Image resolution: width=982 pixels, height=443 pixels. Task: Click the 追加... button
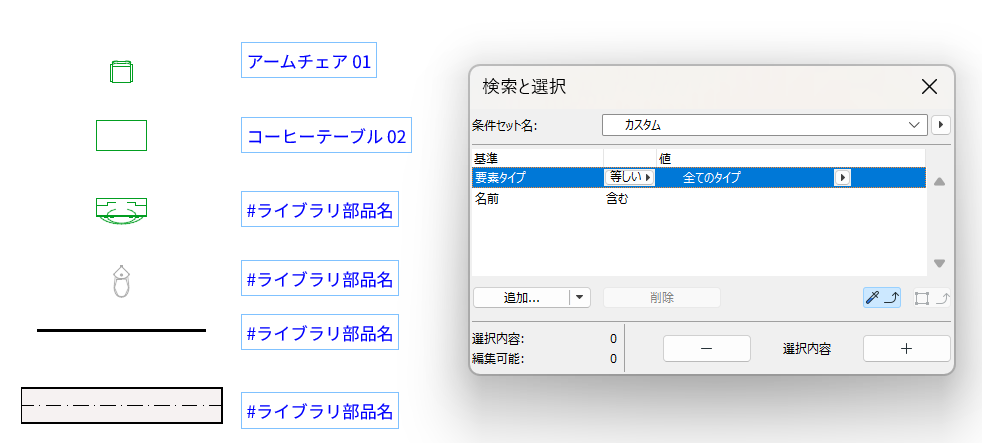coord(522,298)
